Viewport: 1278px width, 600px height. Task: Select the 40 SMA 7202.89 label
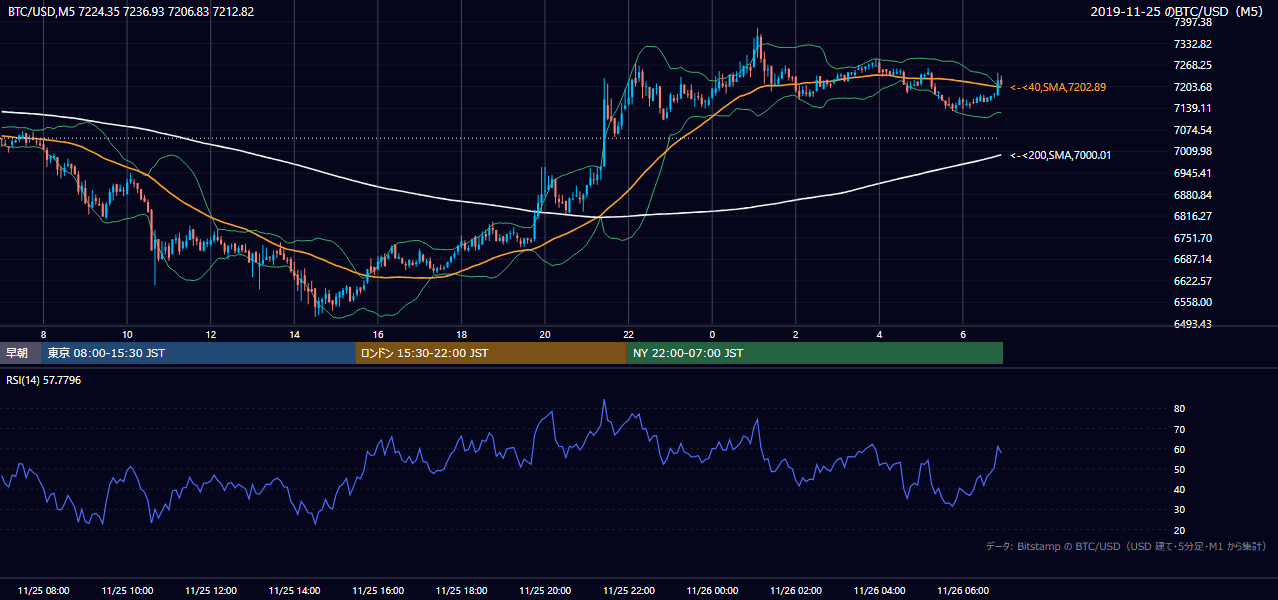tap(1058, 87)
